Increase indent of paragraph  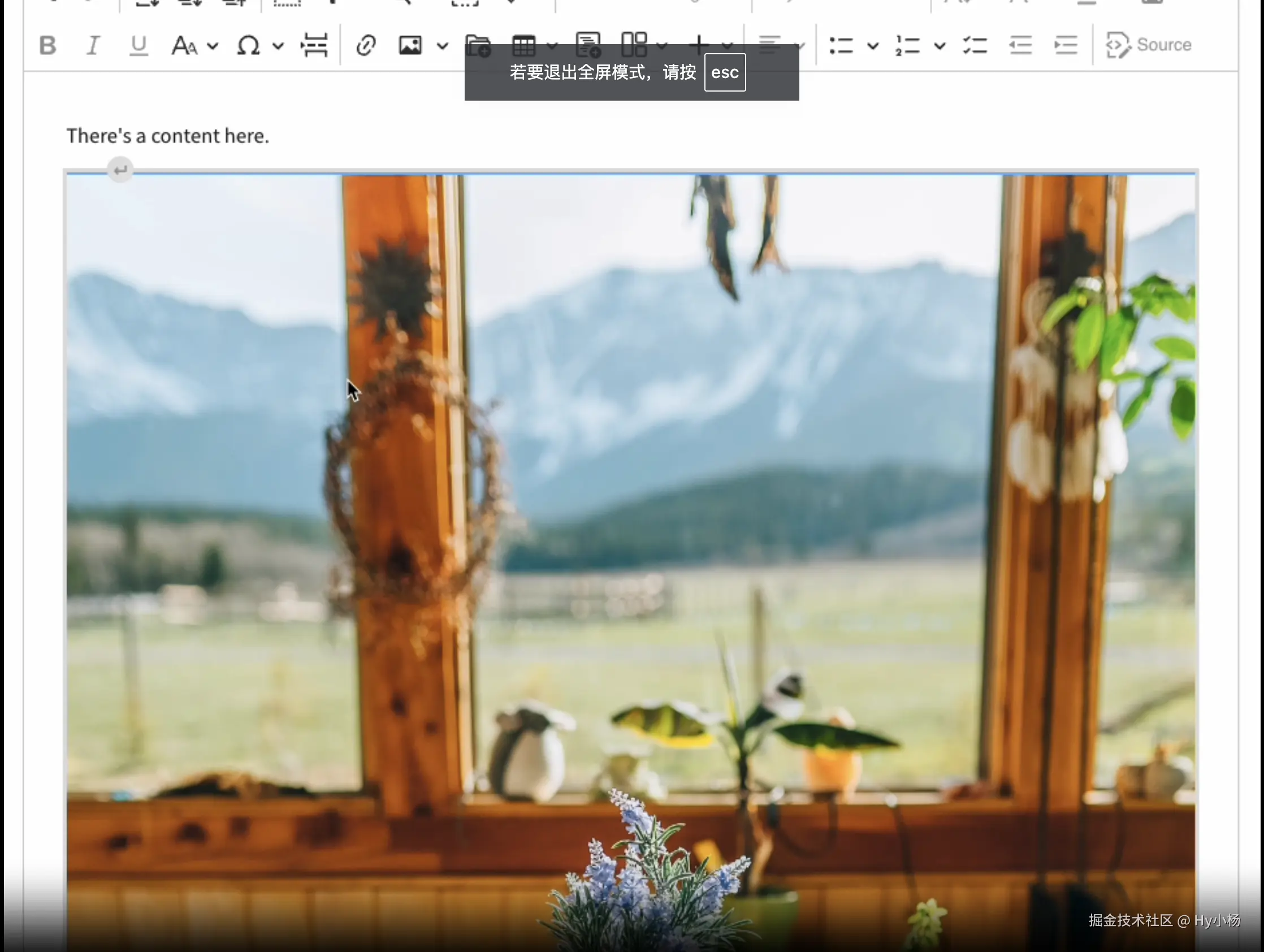(x=1066, y=45)
